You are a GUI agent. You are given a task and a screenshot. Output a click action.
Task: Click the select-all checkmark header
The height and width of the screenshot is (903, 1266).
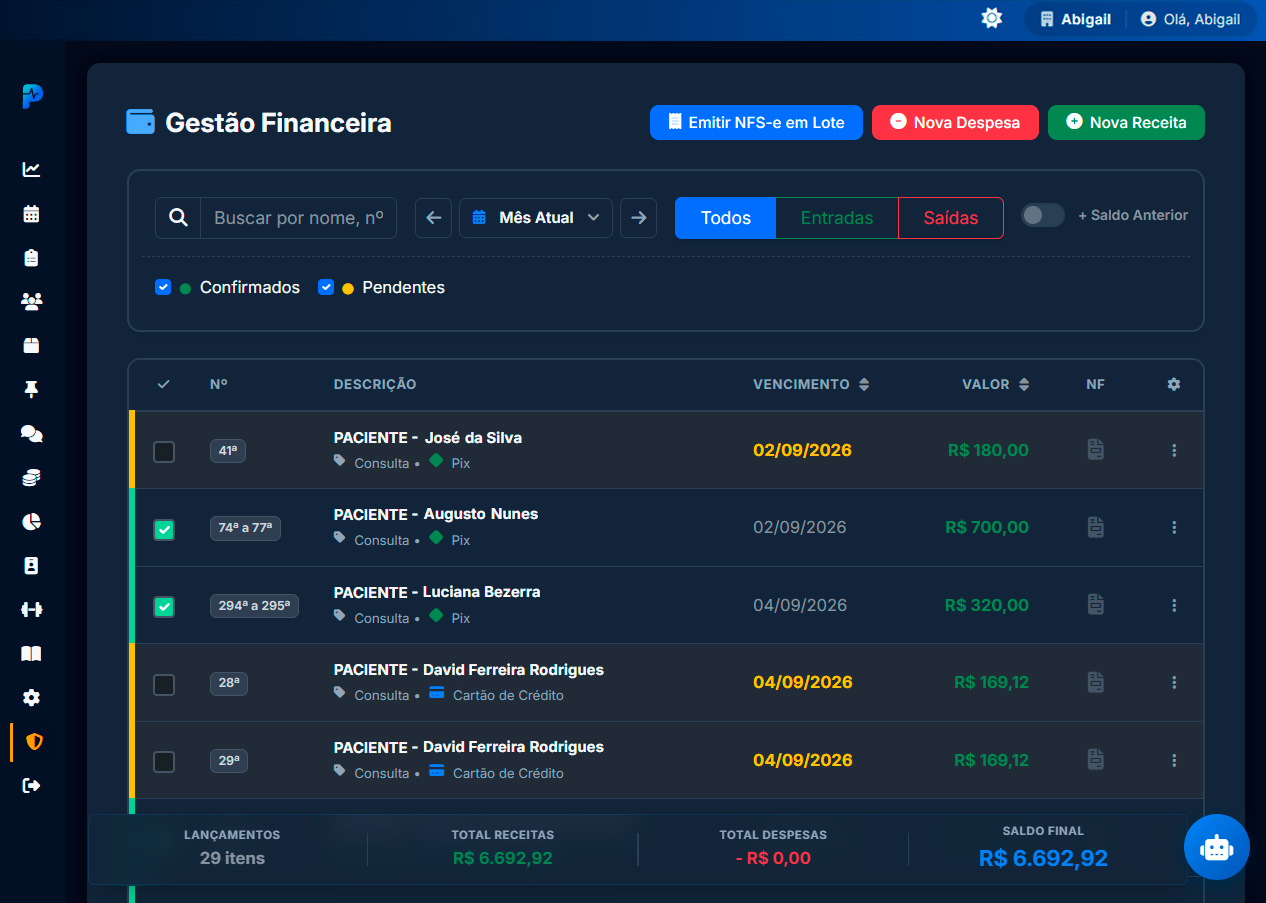click(164, 384)
